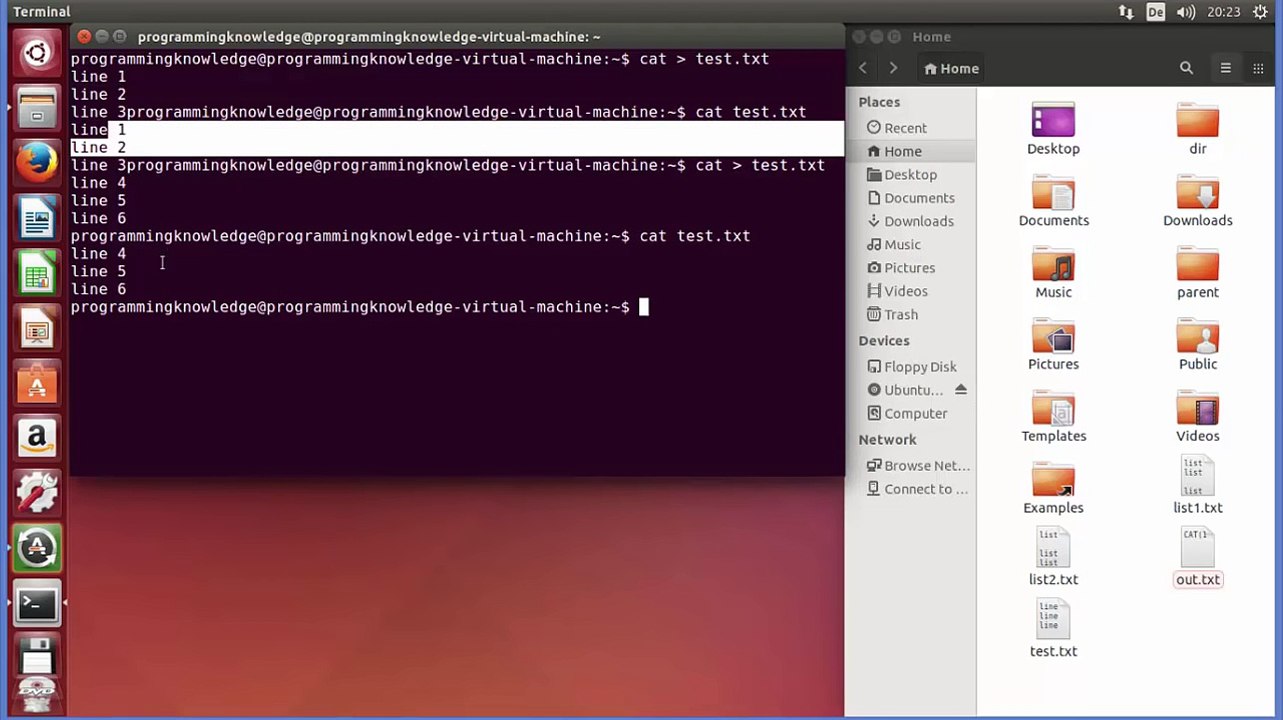Open Pictures in Places sidebar
Screen dimensions: 1283x720
pos(909,268)
